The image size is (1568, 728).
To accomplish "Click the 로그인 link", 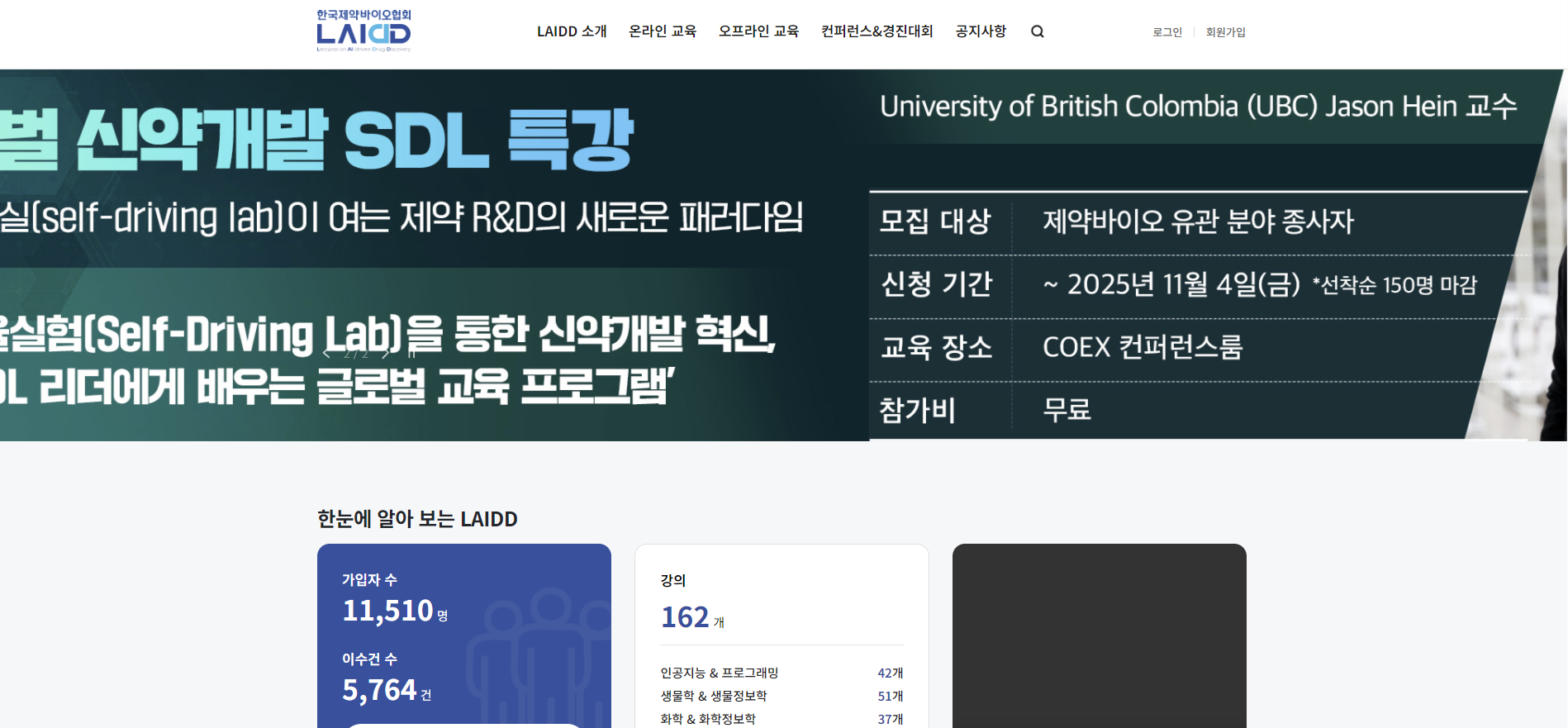I will point(1167,32).
